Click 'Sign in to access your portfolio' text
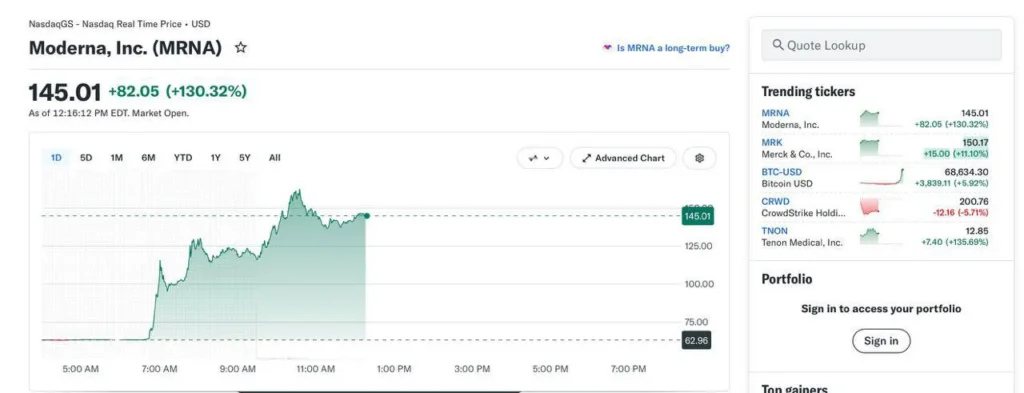1024x393 pixels. [x=881, y=309]
